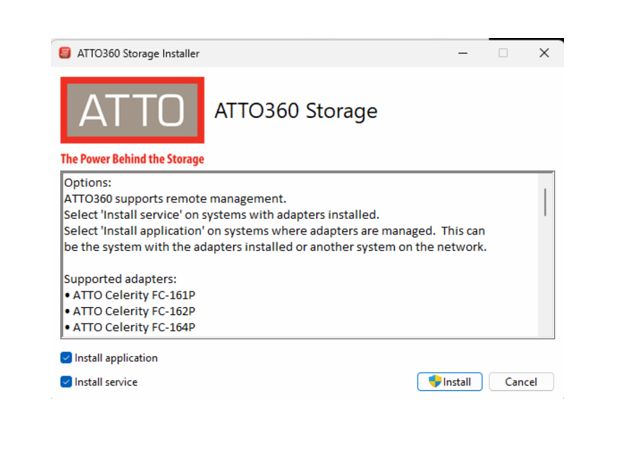Click the scrollbar track below the thumb
Screen dimensions: 631x450
(545, 280)
